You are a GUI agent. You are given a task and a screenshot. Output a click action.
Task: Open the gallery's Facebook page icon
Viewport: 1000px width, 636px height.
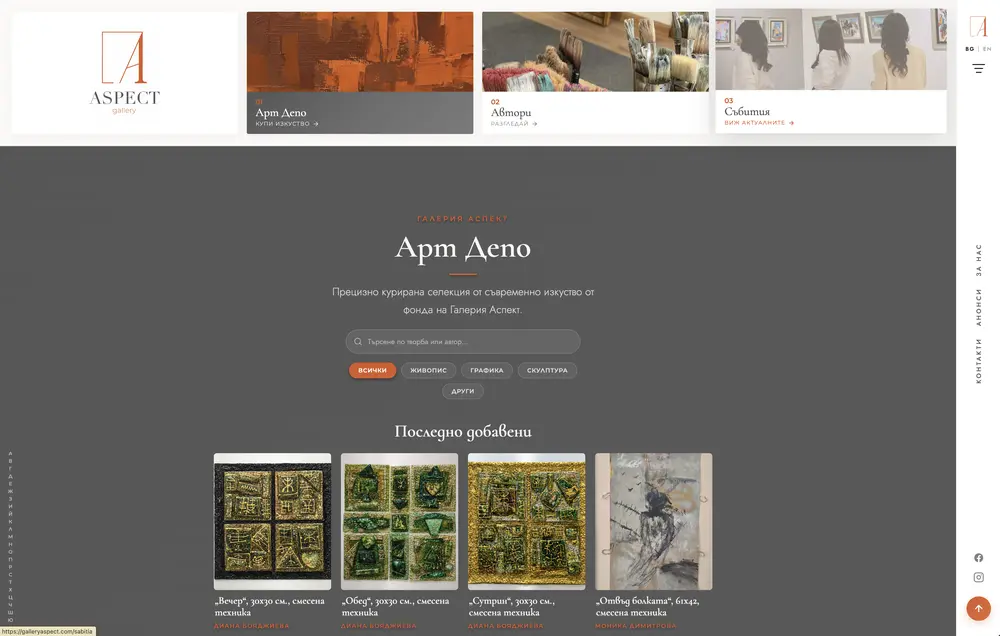tap(978, 558)
